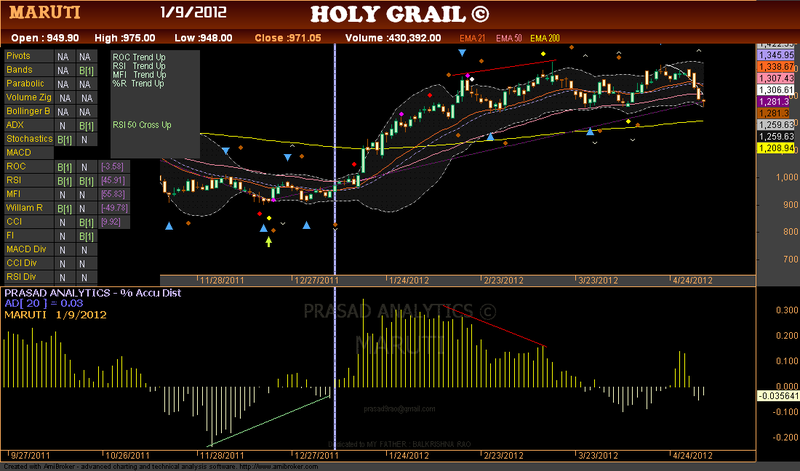Click the MARUTI ticker symbol in the header
Viewport: 800px width, 471px height.
[45, 12]
